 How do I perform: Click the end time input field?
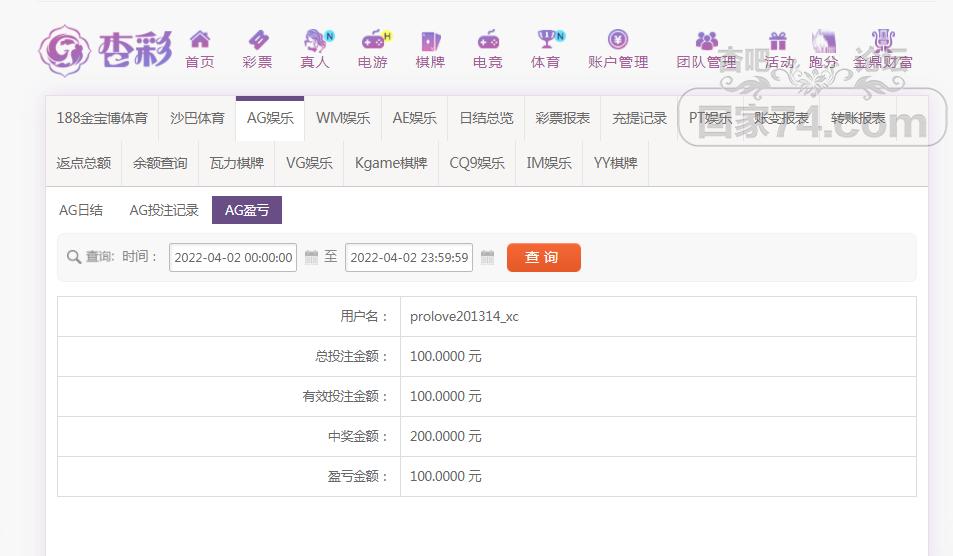[409, 258]
